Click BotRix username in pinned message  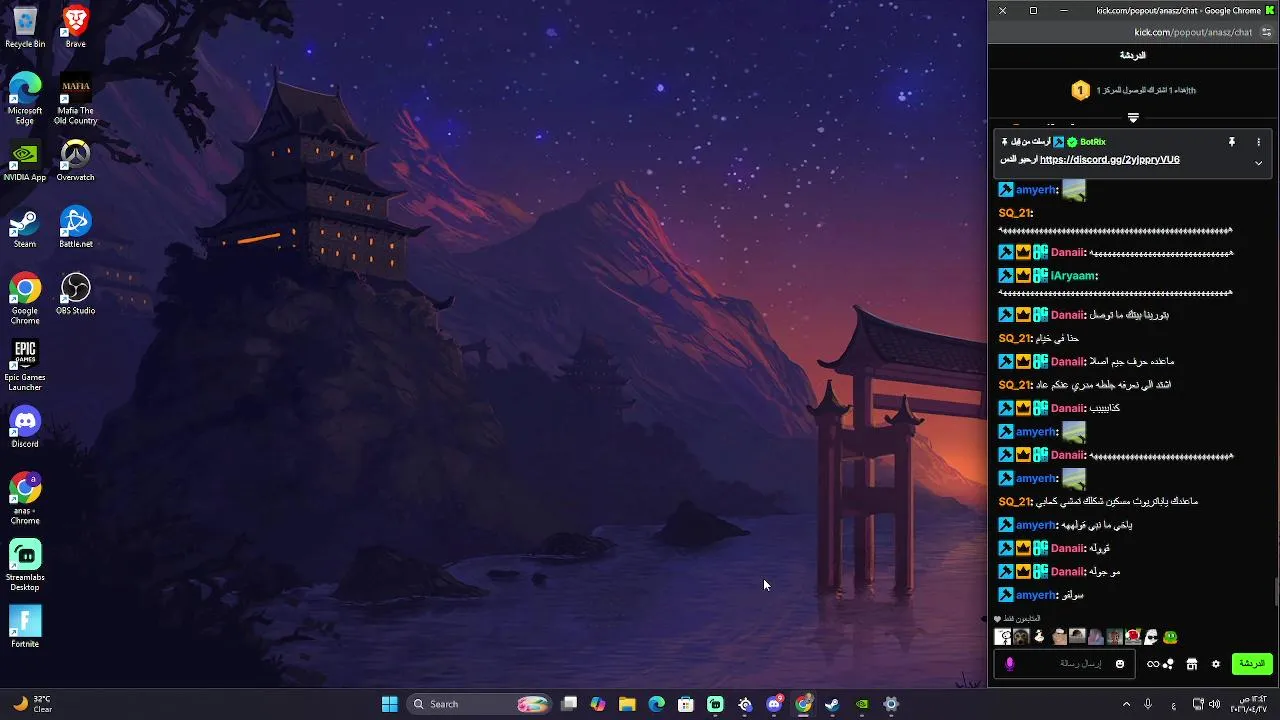1092,142
